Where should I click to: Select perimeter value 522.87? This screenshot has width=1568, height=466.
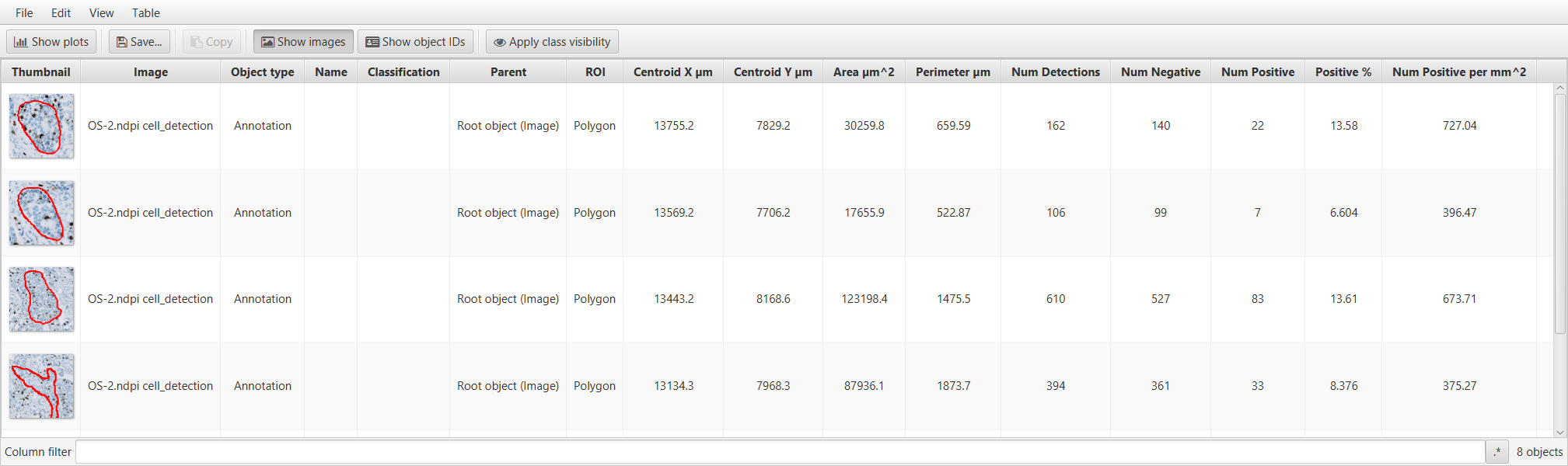(954, 213)
